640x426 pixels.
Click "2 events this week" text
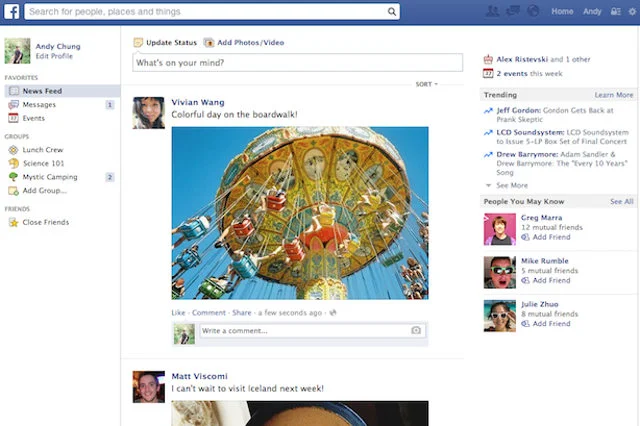pos(529,73)
